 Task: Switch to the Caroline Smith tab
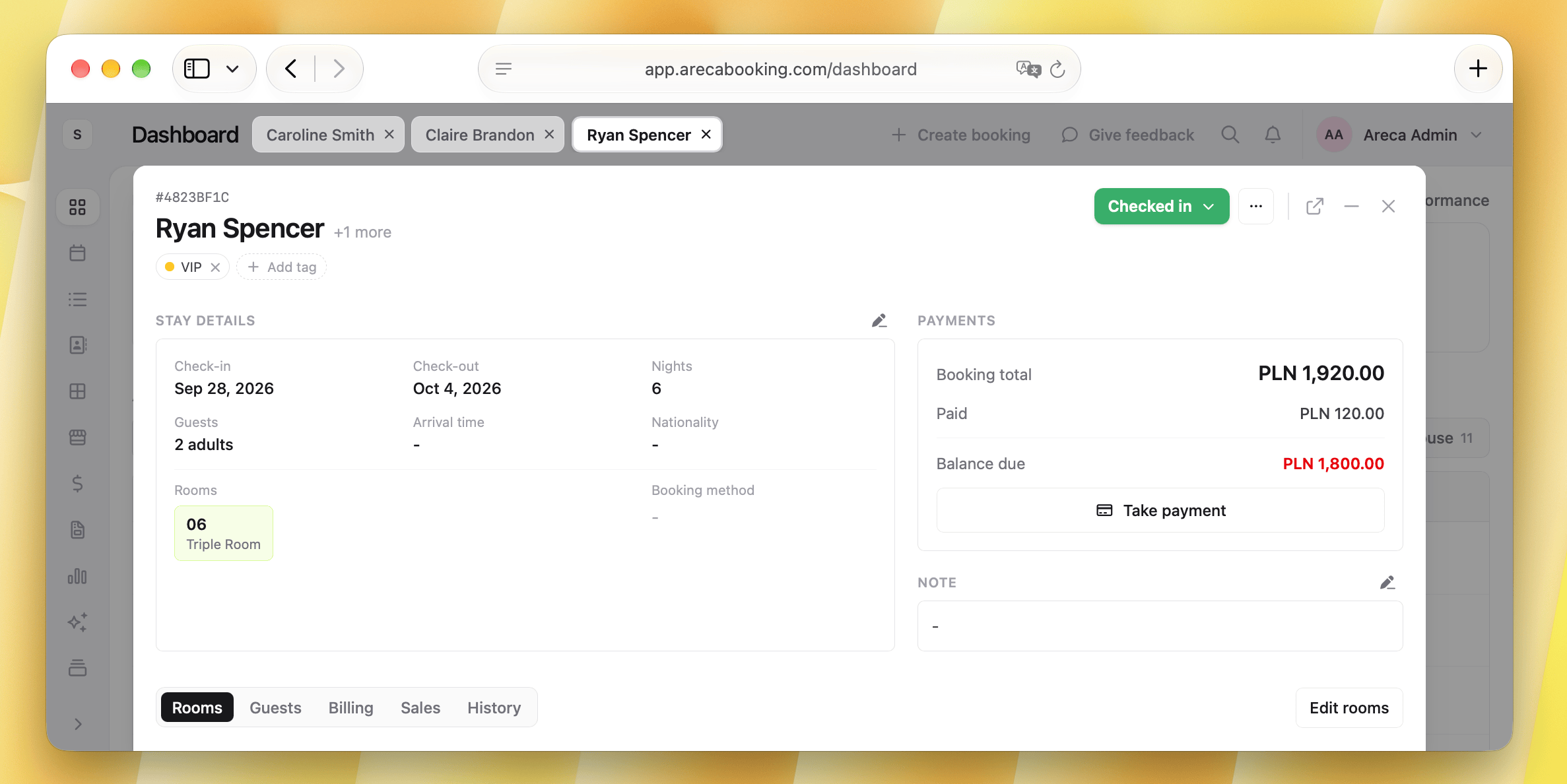point(321,135)
